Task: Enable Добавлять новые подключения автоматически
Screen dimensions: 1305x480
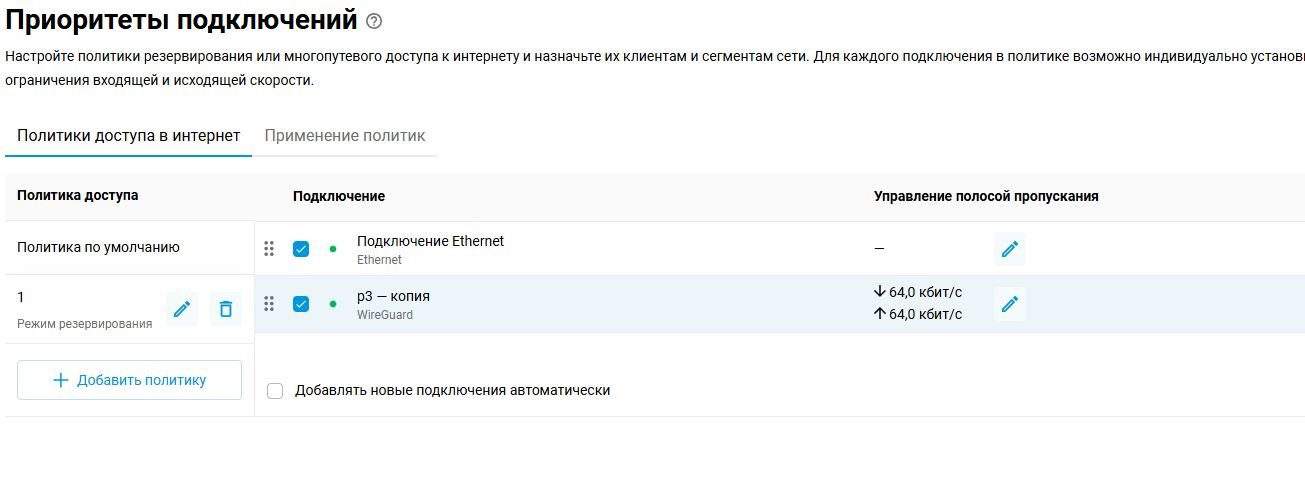Action: coord(276,391)
